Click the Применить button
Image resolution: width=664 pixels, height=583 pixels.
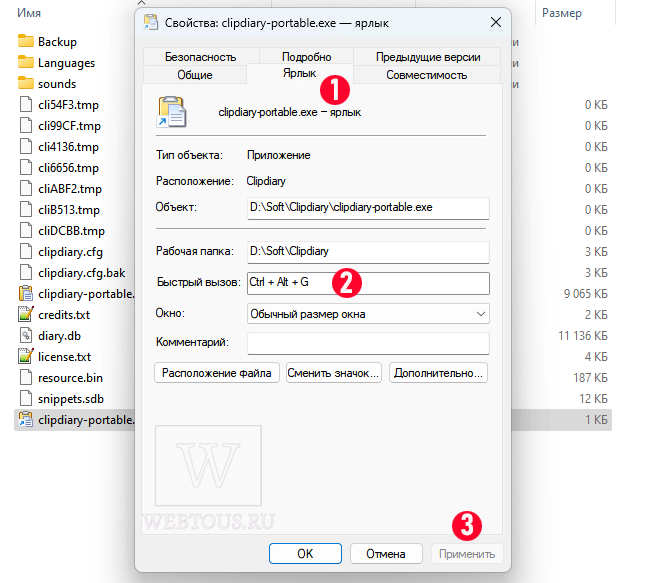[467, 553]
